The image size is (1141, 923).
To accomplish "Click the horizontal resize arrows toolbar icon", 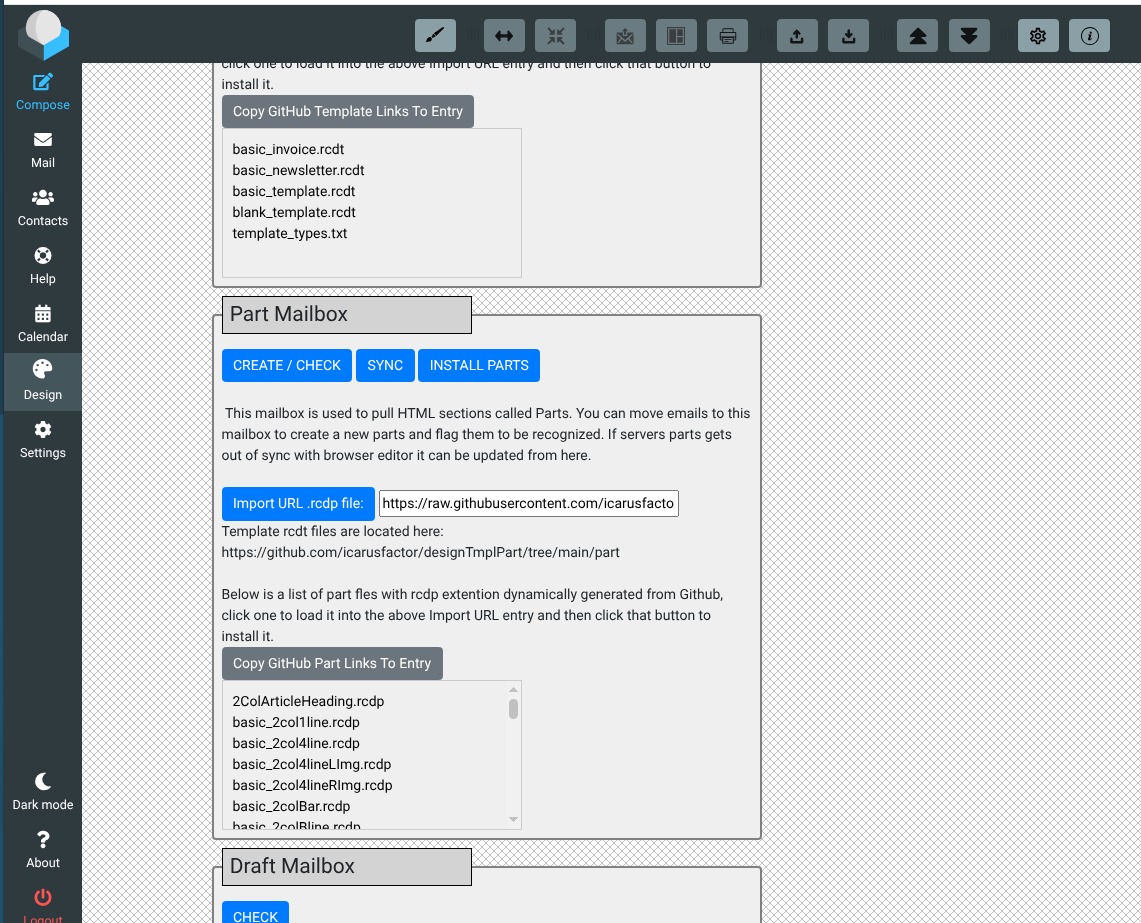I will coord(504,35).
